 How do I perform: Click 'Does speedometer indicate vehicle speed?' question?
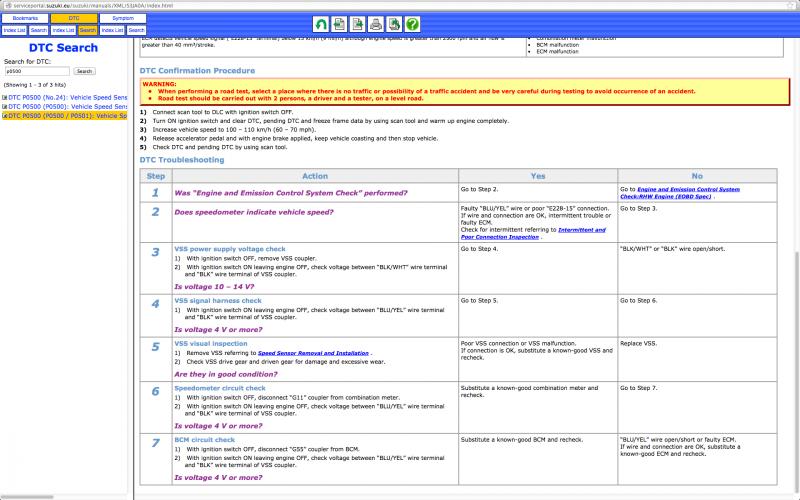click(254, 212)
